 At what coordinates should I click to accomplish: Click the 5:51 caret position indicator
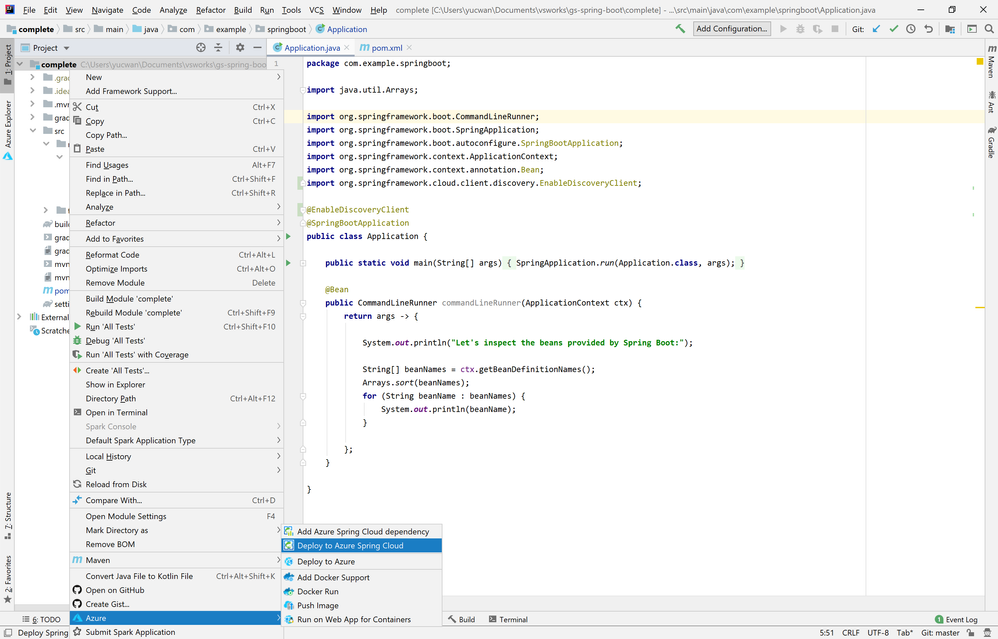coord(826,633)
